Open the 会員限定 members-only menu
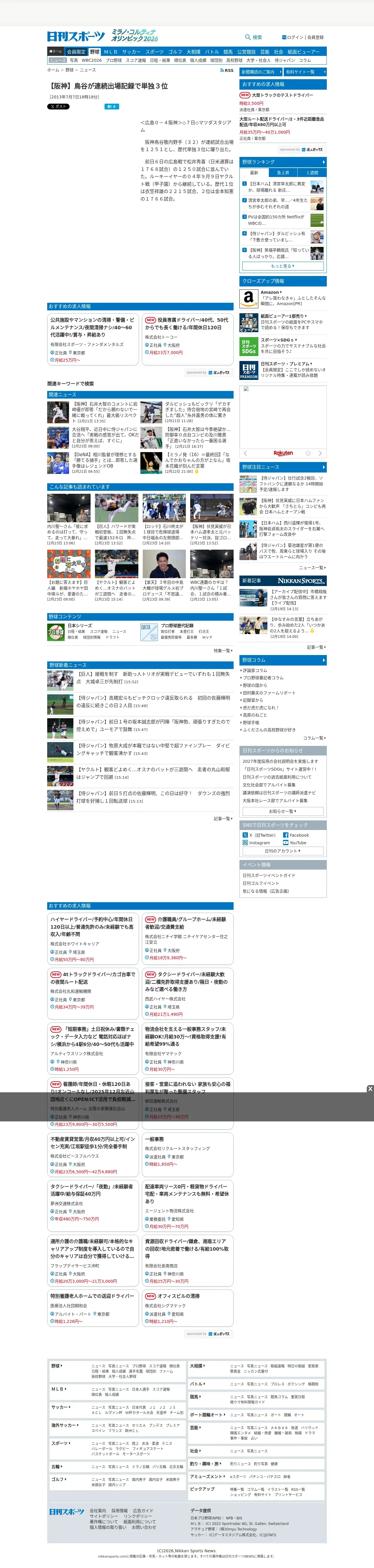The width and height of the screenshot is (374, 1568). [76, 52]
